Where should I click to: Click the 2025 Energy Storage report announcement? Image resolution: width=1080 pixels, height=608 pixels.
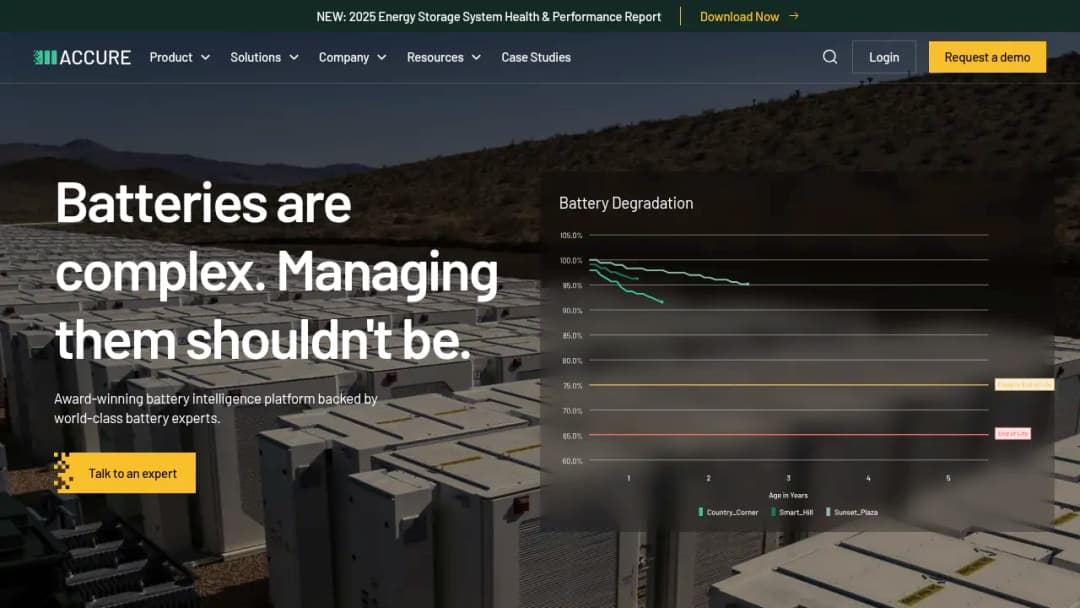[x=488, y=17]
